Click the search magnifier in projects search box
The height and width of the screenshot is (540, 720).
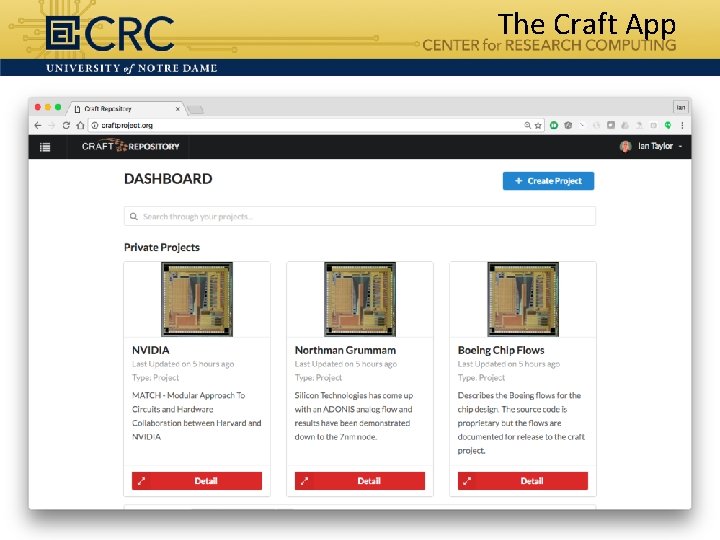pyautogui.click(x=134, y=216)
